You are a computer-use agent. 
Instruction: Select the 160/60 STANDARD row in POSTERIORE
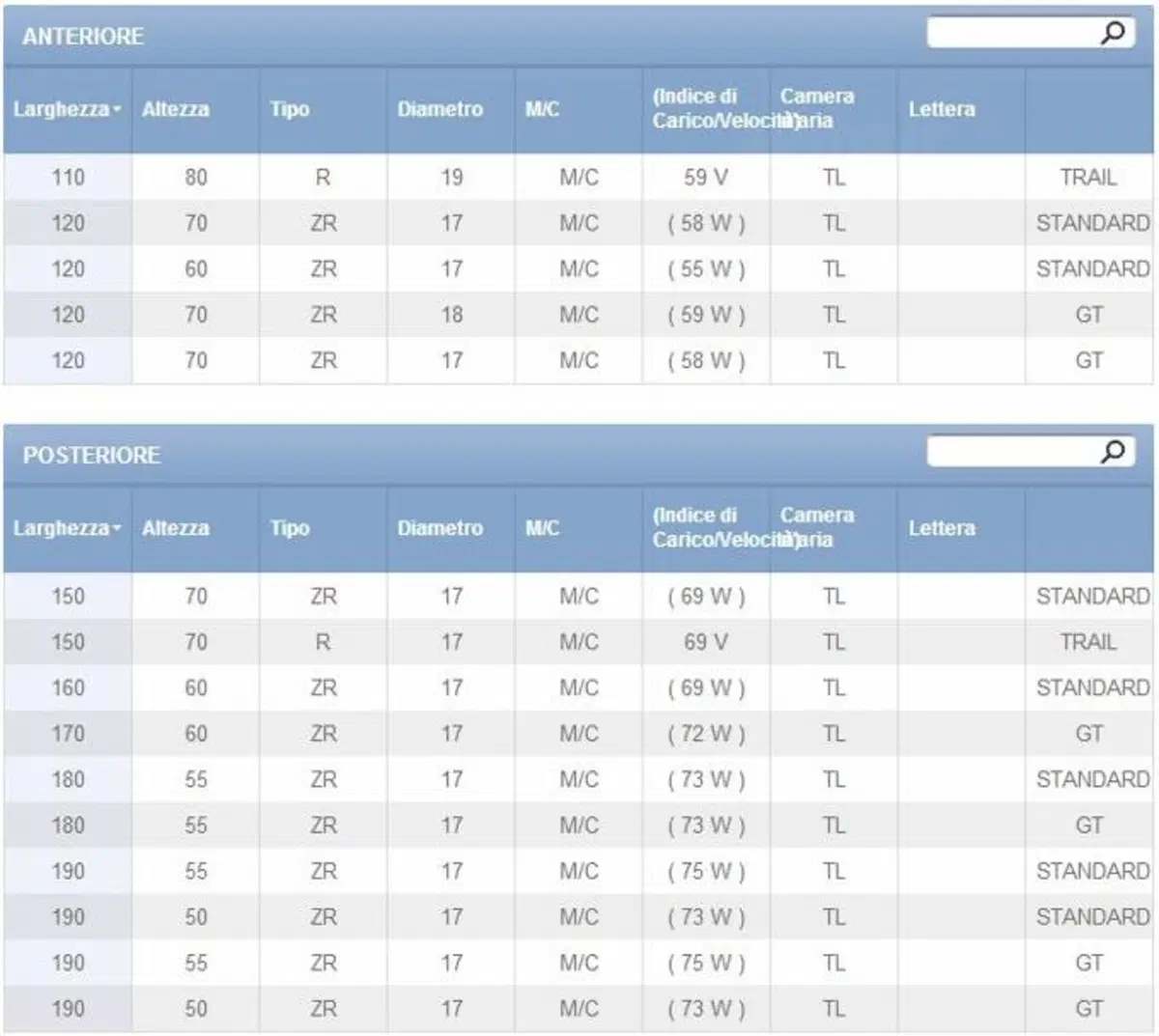coord(579,687)
